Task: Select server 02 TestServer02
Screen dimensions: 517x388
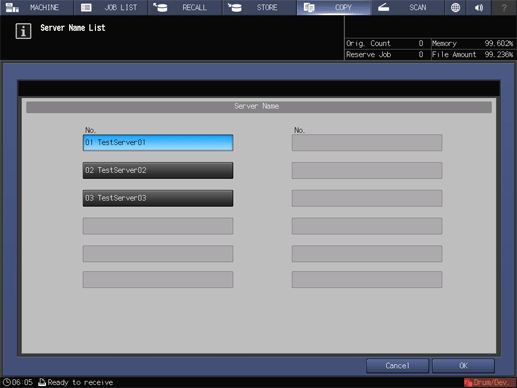Action: pos(158,170)
